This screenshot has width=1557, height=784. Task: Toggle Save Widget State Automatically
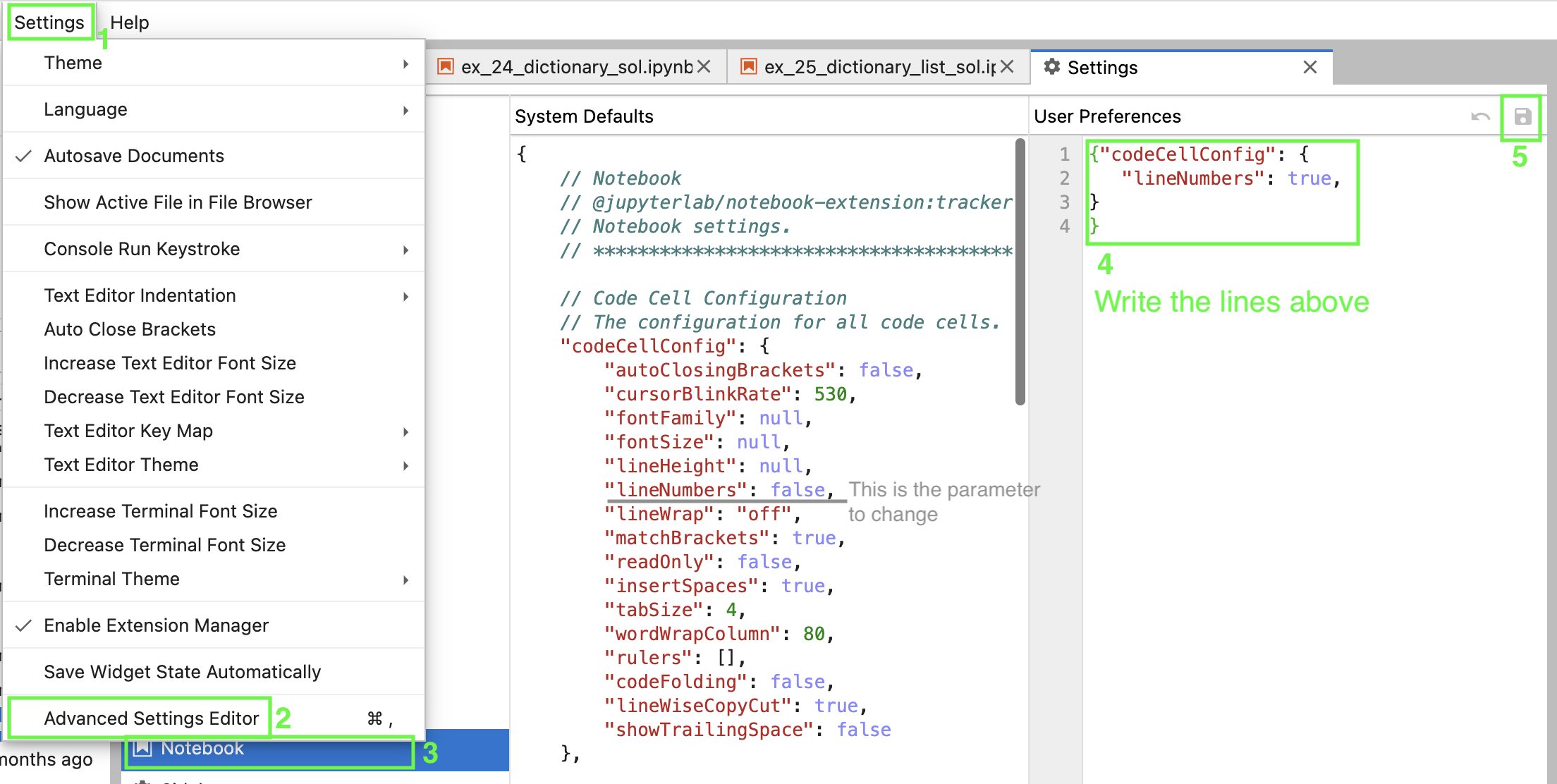(214, 672)
